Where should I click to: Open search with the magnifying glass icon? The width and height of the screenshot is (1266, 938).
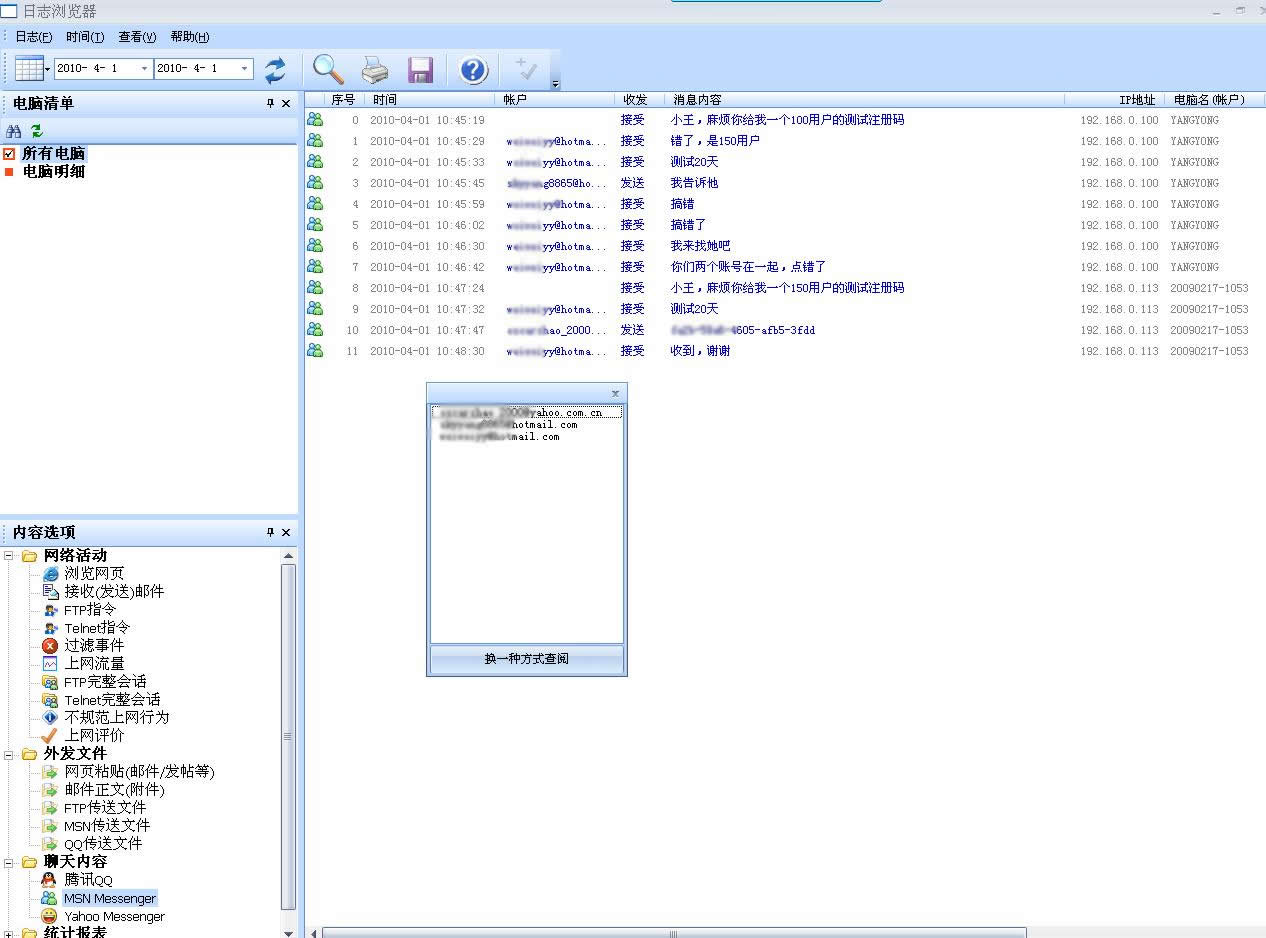pos(329,69)
